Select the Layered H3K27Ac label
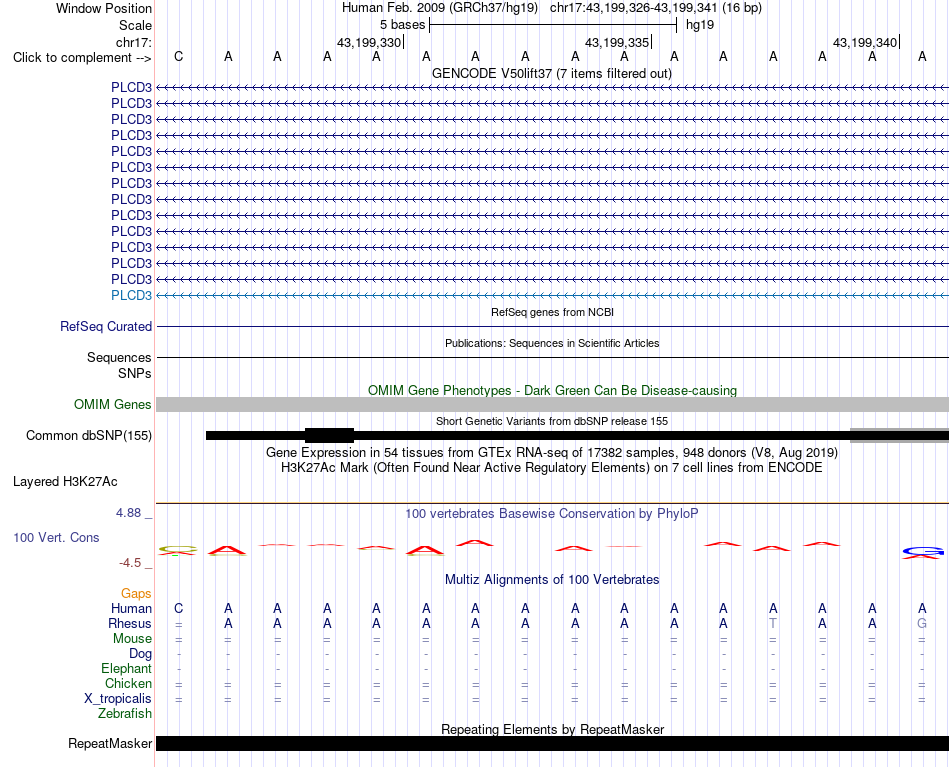Image resolution: width=950 pixels, height=767 pixels. [65, 482]
